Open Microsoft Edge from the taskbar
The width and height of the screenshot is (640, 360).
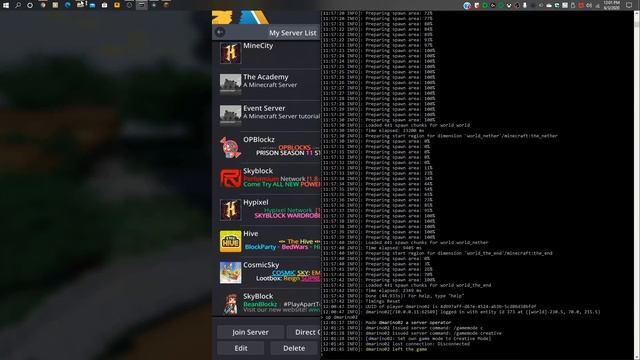tap(68, 5)
